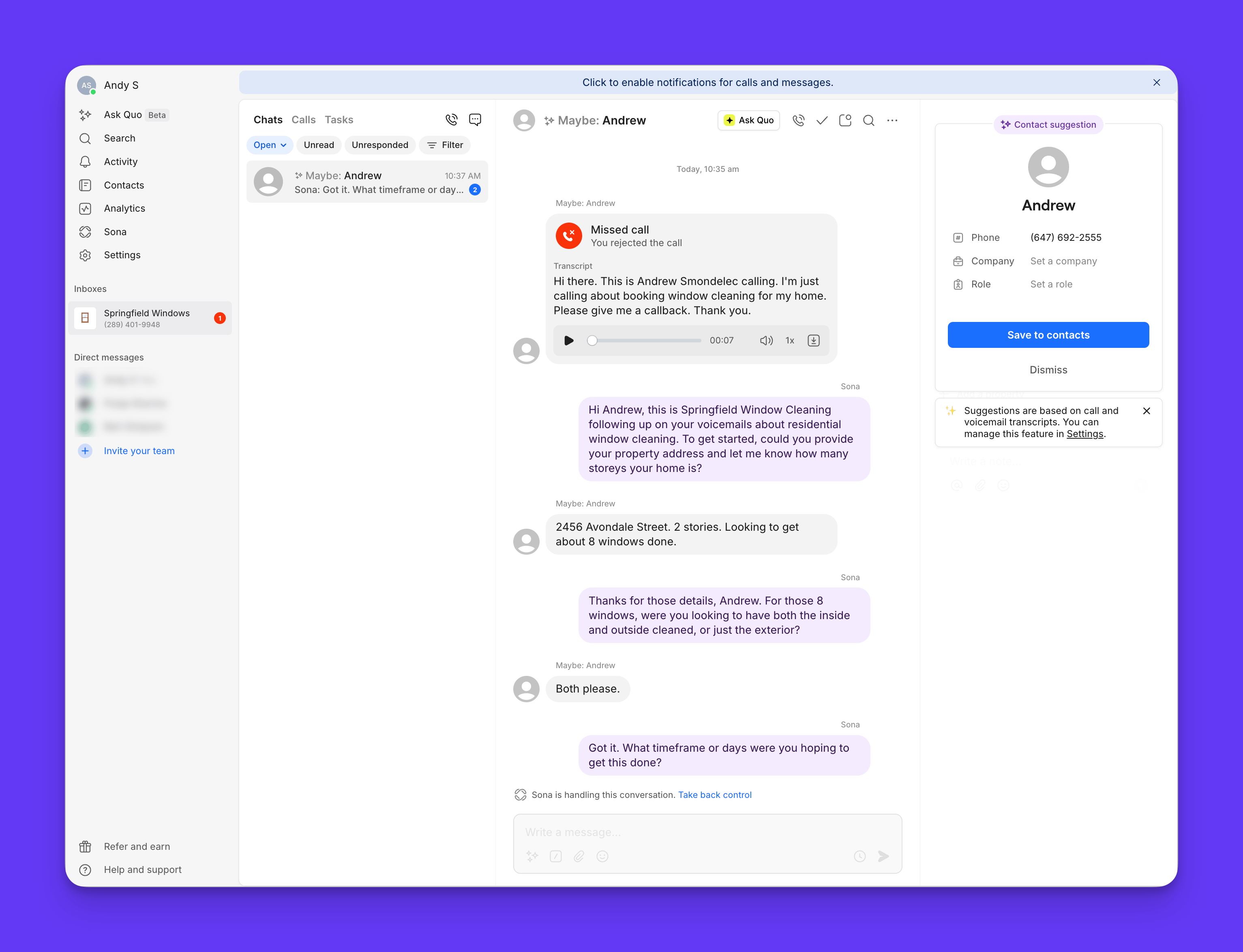This screenshot has width=1243, height=952.
Task: Select Springfield Windows inbox
Action: [x=150, y=318]
